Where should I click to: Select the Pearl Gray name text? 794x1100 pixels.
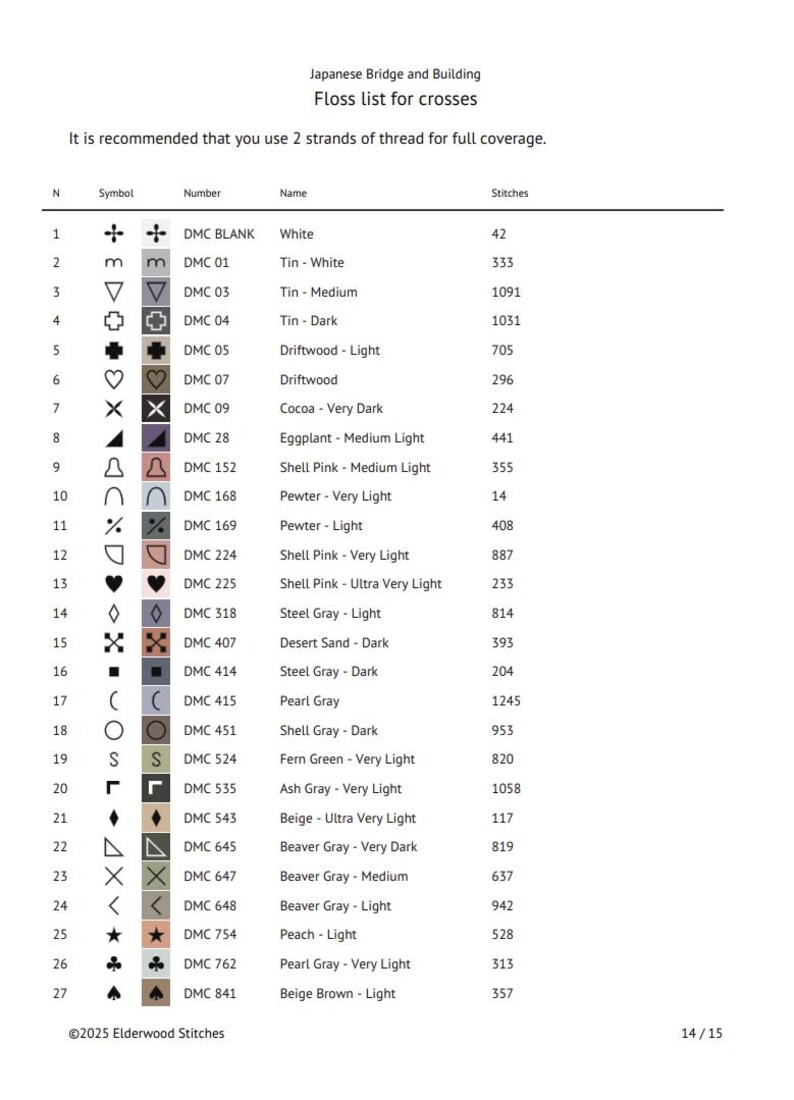tap(309, 701)
